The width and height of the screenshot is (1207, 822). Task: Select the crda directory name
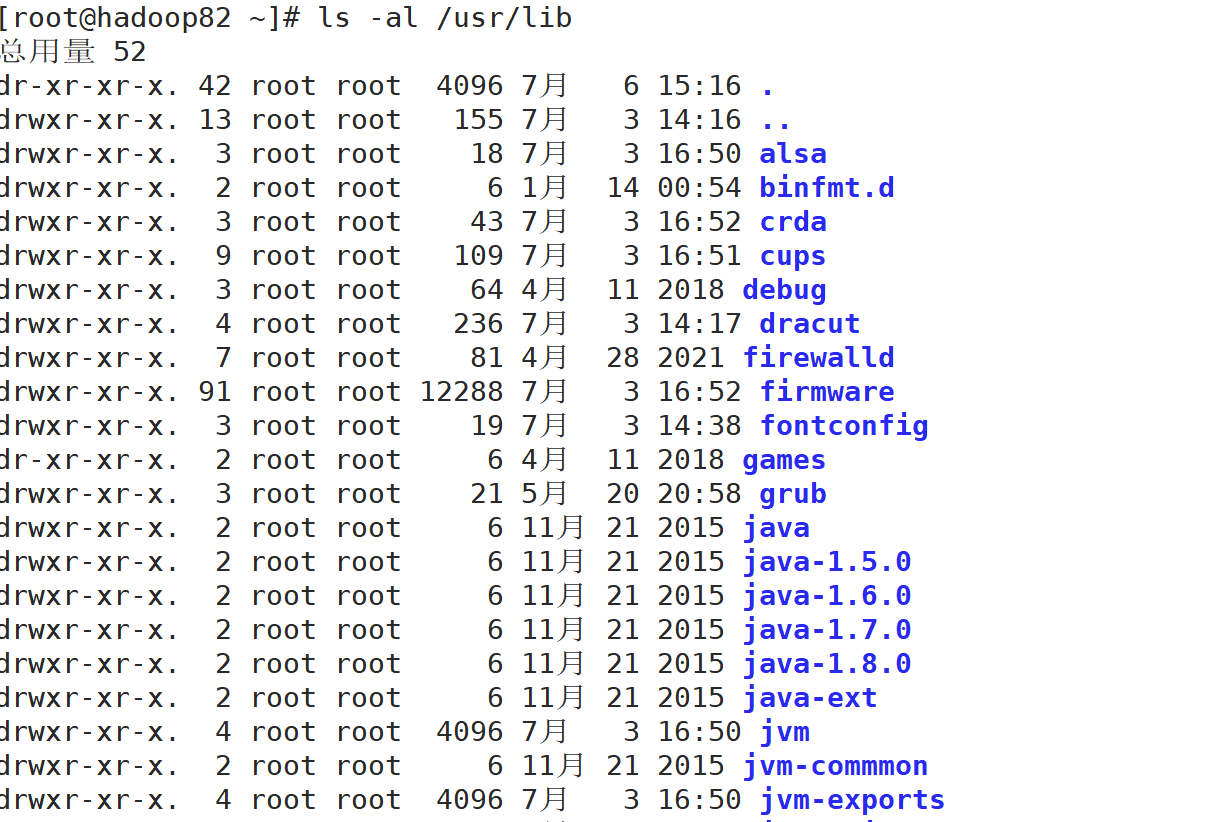pos(792,222)
